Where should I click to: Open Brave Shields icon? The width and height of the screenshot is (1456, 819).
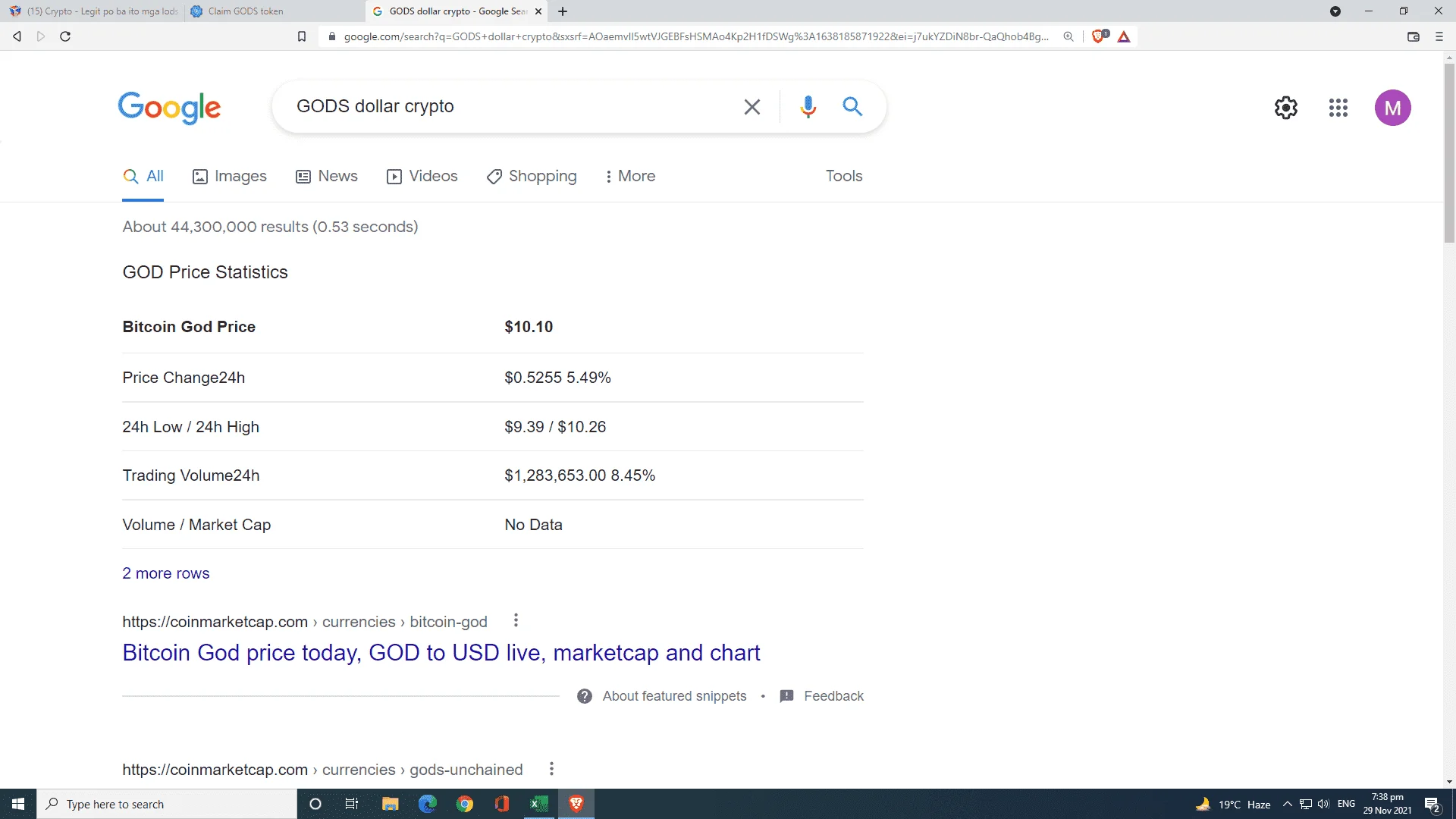click(x=1099, y=36)
